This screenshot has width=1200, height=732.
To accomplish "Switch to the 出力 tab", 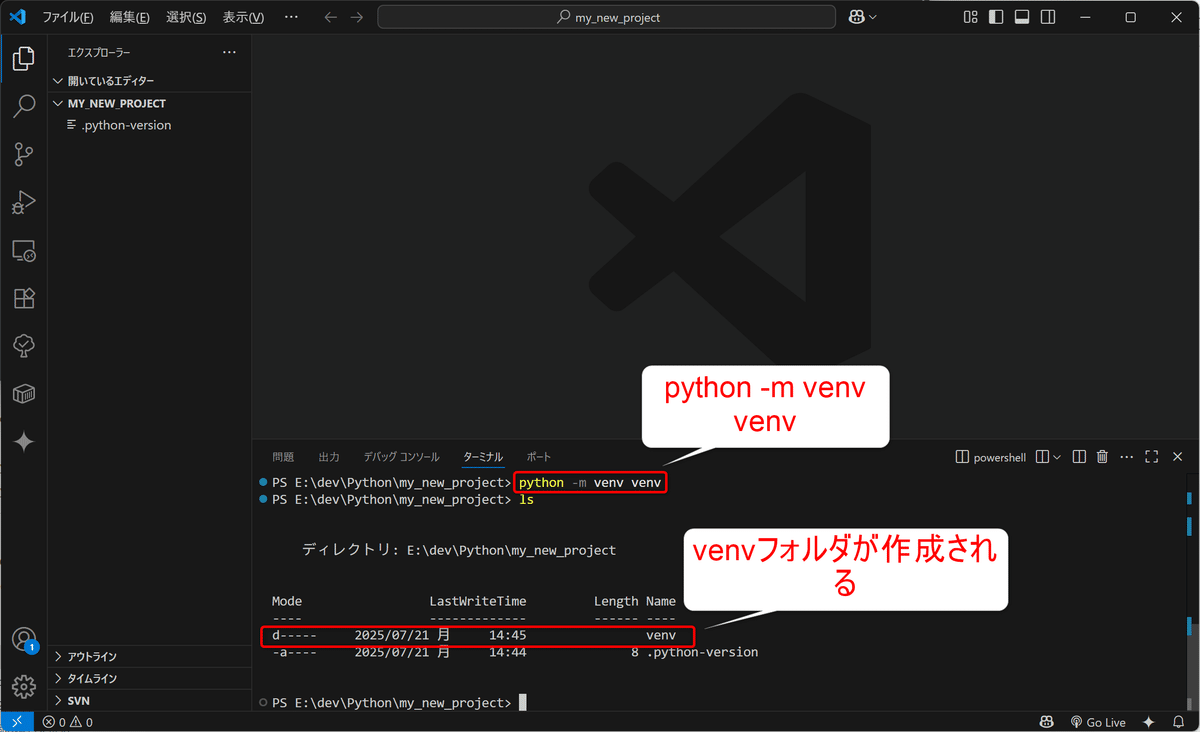I will coord(329,456).
